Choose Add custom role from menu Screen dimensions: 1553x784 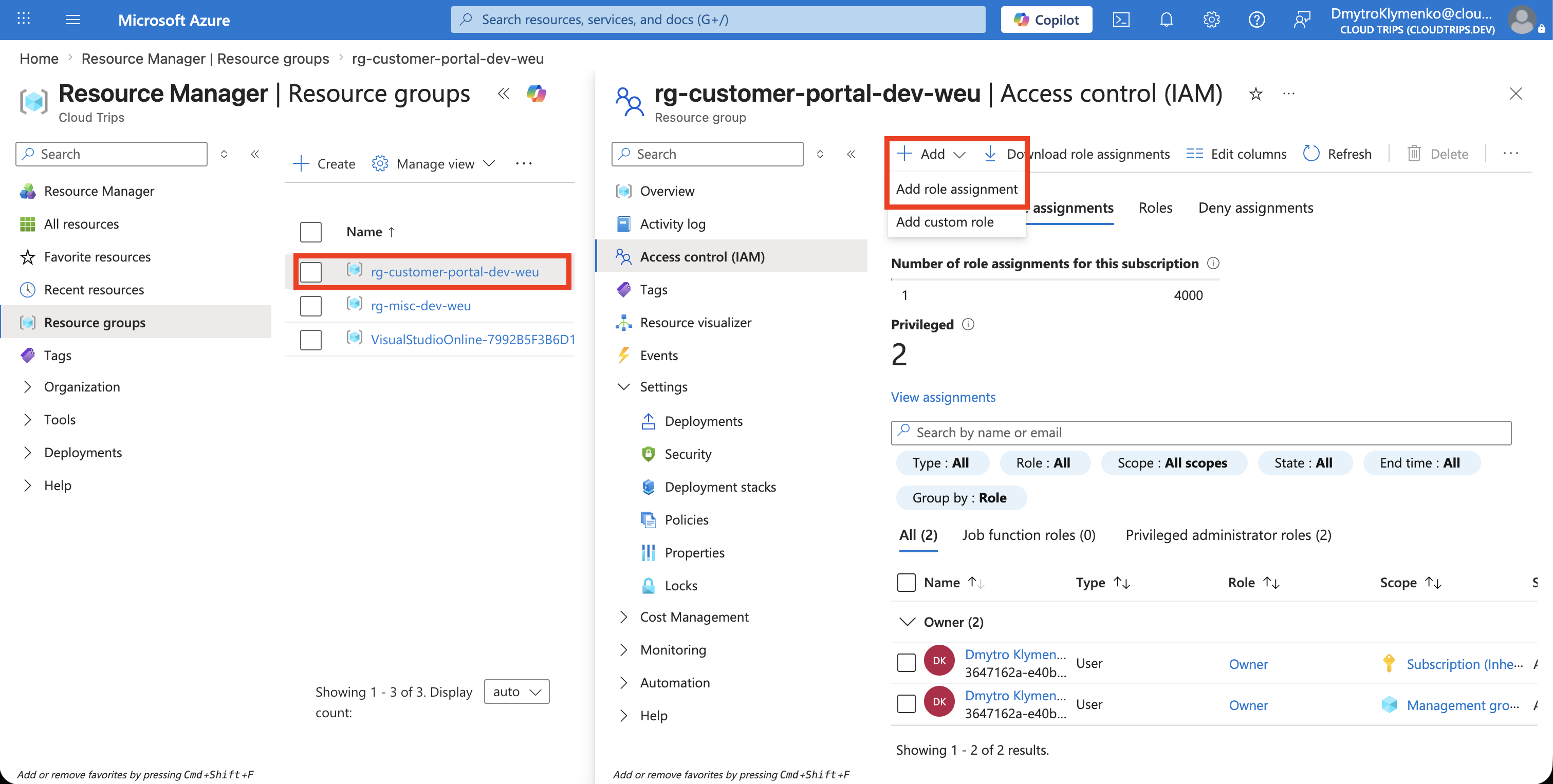[x=944, y=222]
